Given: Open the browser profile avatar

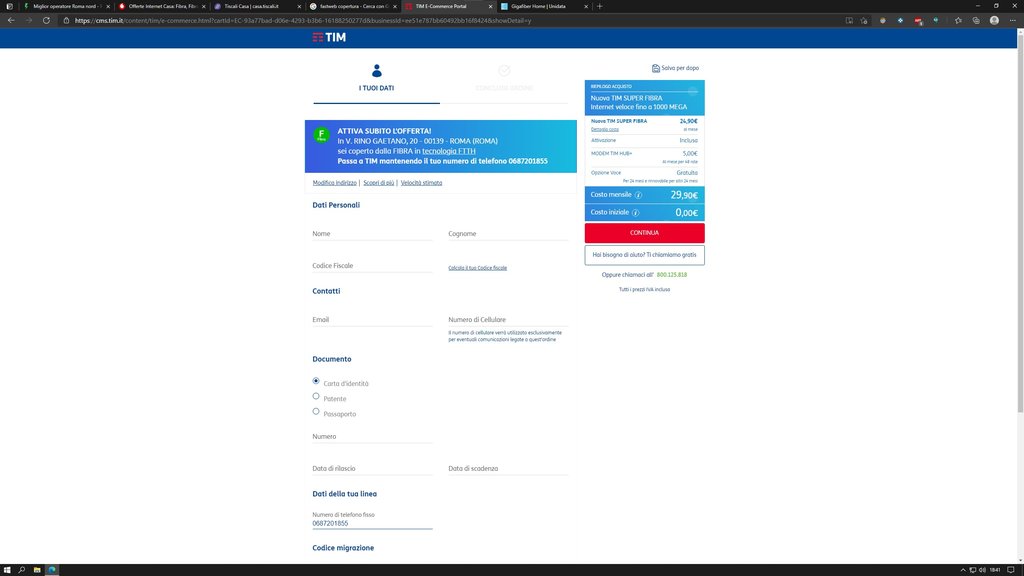Looking at the screenshot, I should point(994,20).
